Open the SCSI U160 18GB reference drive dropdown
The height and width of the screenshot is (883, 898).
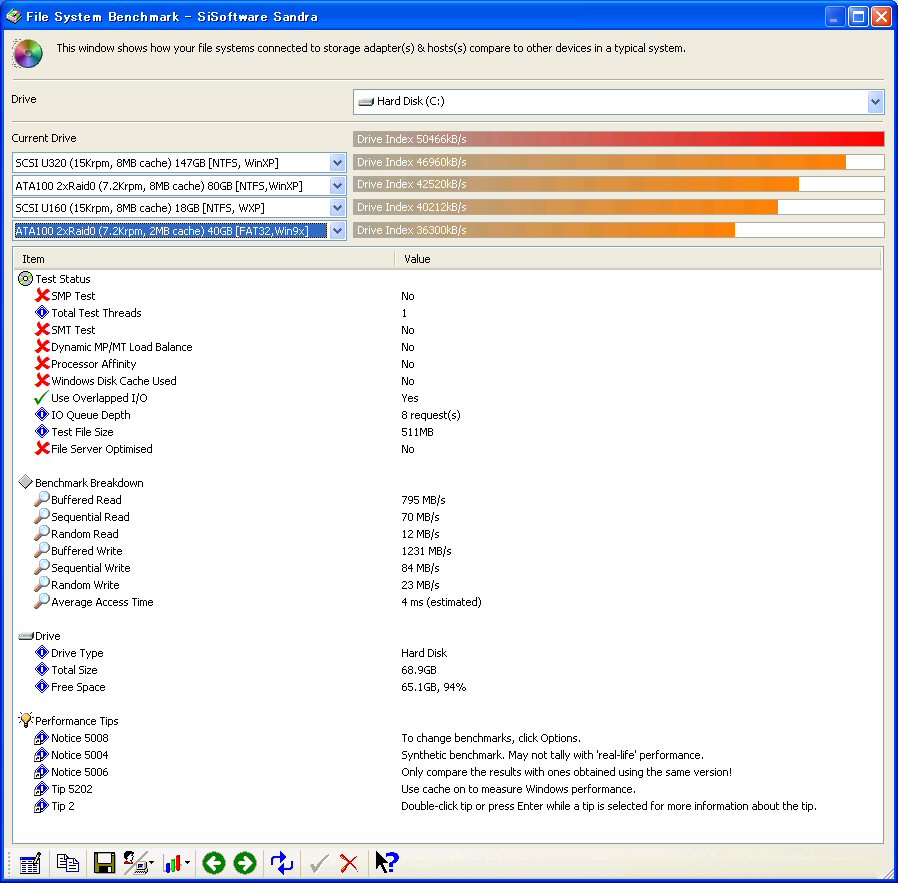click(179, 208)
